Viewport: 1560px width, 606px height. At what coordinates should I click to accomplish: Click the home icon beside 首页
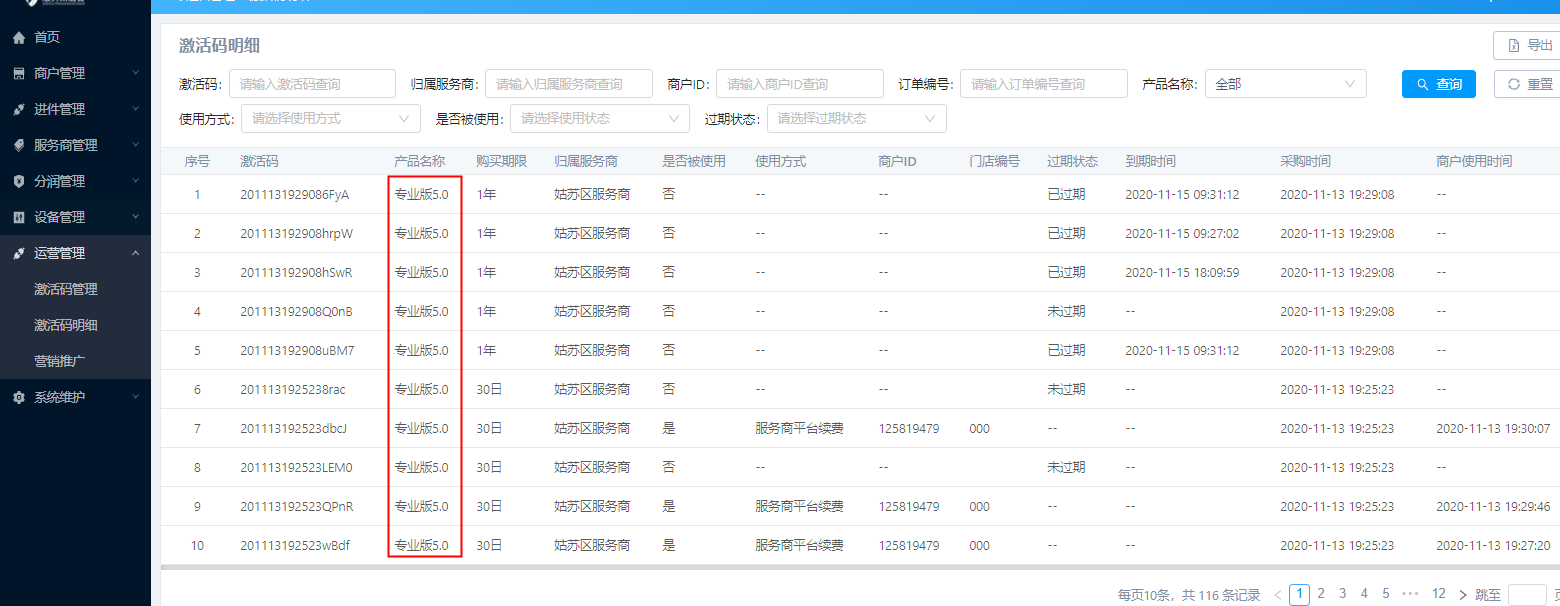tap(18, 37)
